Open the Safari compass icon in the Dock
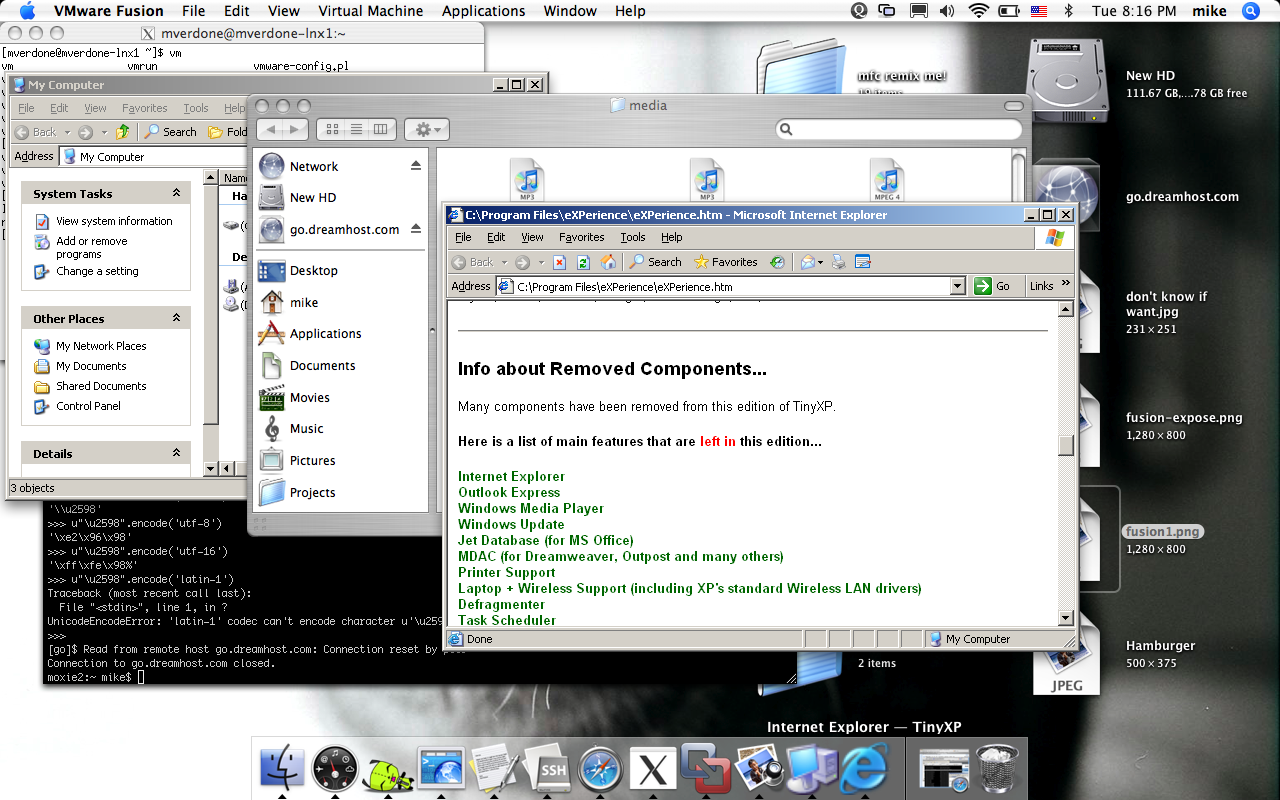The width and height of the screenshot is (1280, 800). click(601, 770)
